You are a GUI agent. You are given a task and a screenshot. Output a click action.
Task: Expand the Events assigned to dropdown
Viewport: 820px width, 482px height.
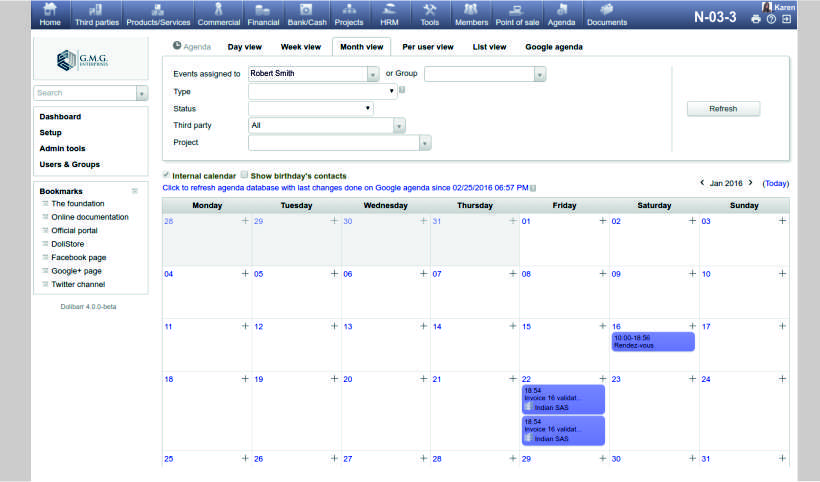(373, 73)
